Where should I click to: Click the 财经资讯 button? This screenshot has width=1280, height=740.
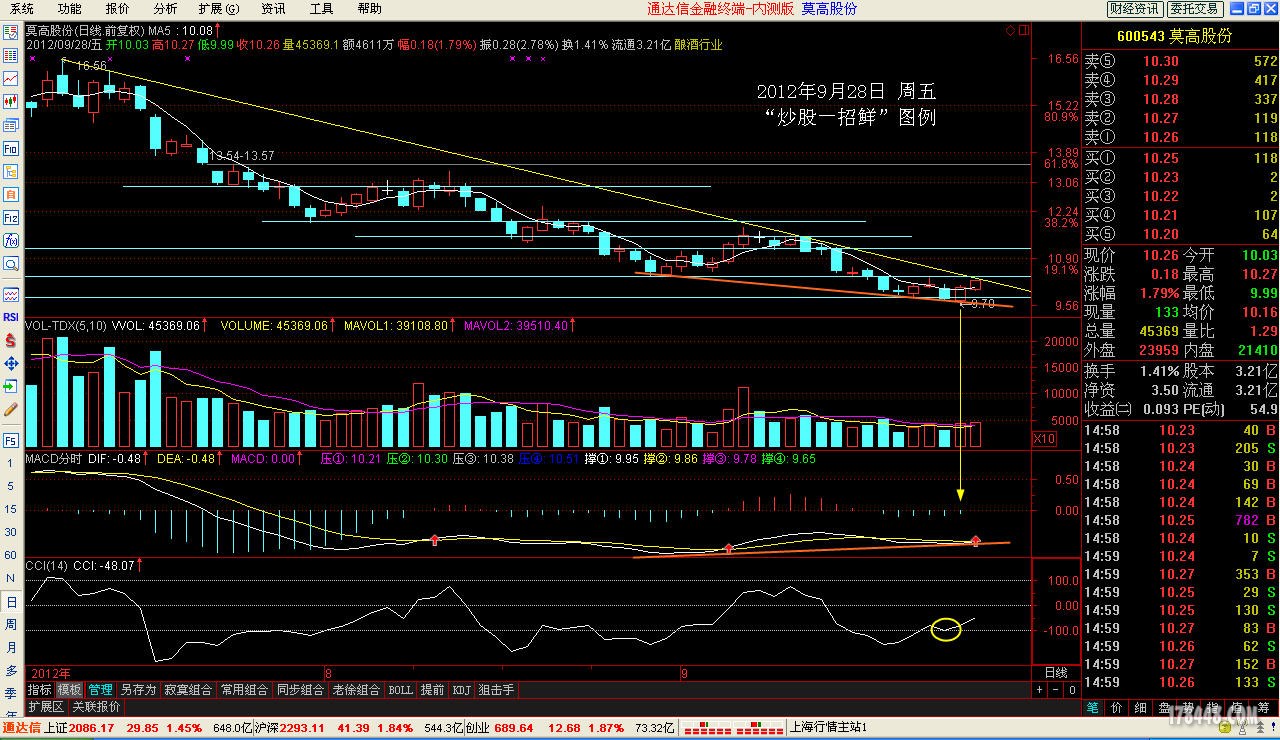click(x=1134, y=8)
